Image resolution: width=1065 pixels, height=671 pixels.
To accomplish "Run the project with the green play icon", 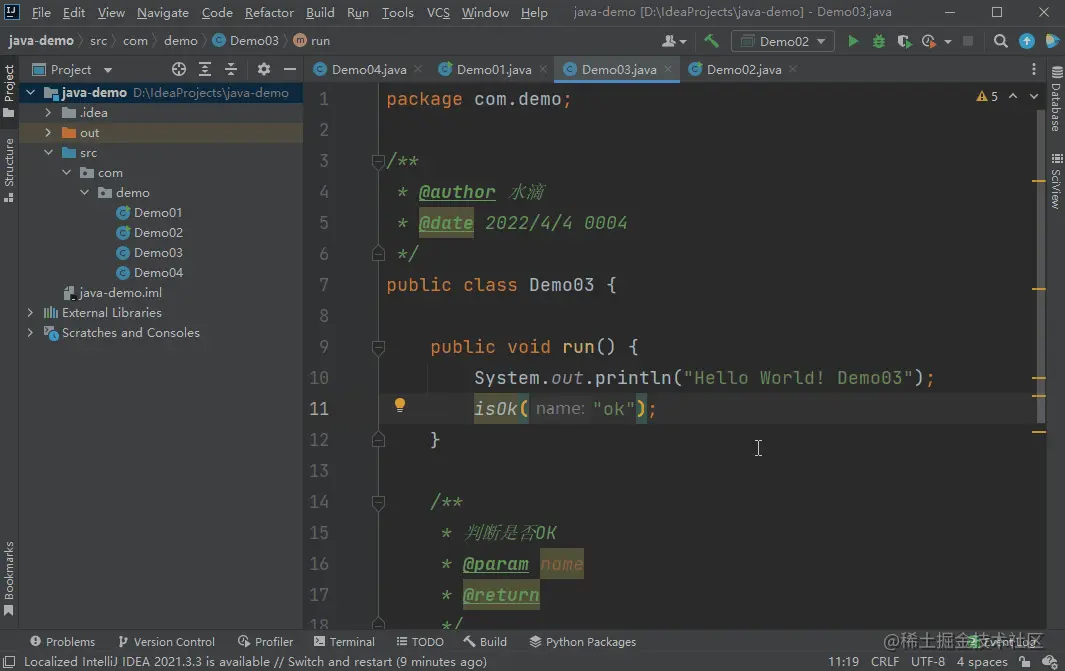I will (x=853, y=41).
